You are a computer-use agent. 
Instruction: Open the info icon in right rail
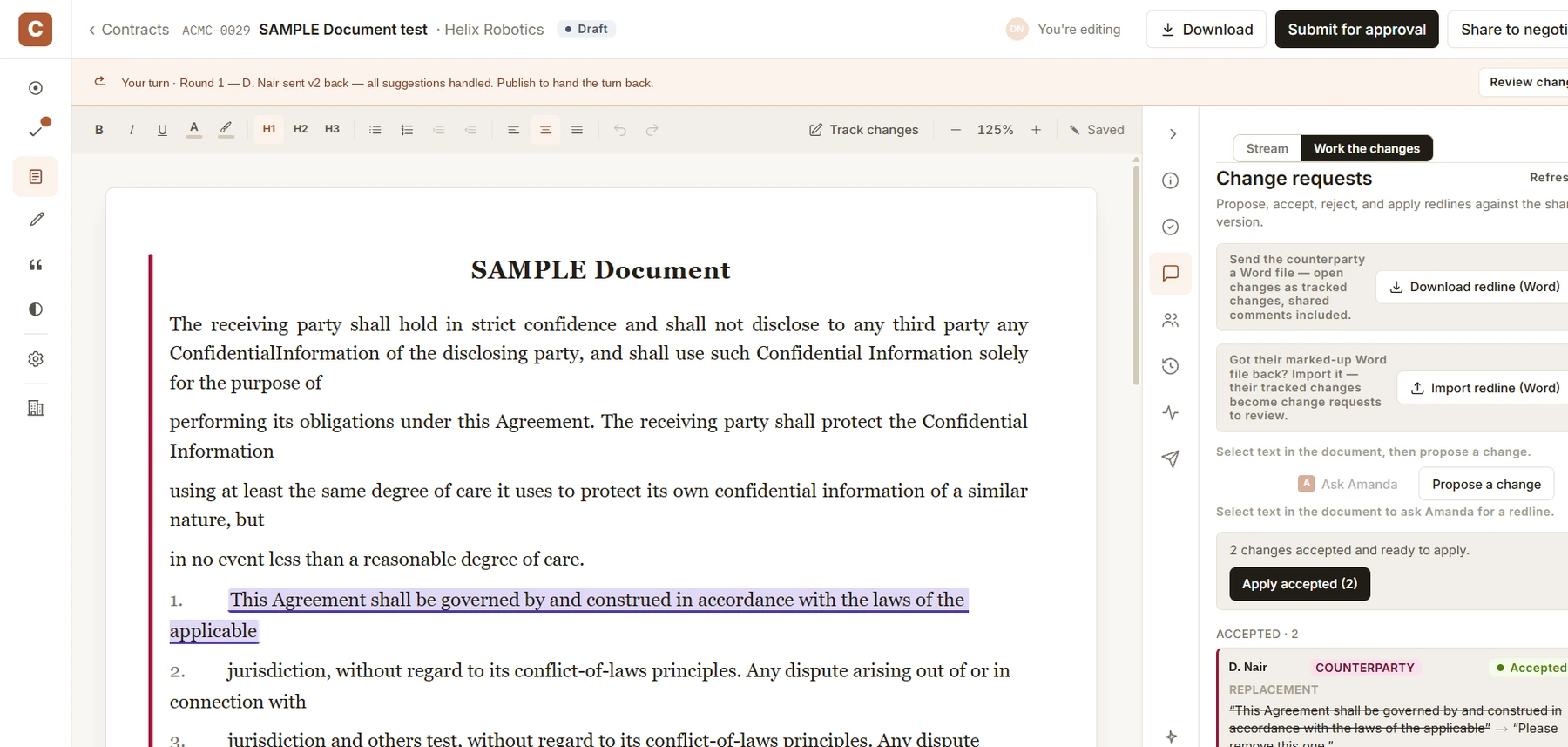point(1171,180)
